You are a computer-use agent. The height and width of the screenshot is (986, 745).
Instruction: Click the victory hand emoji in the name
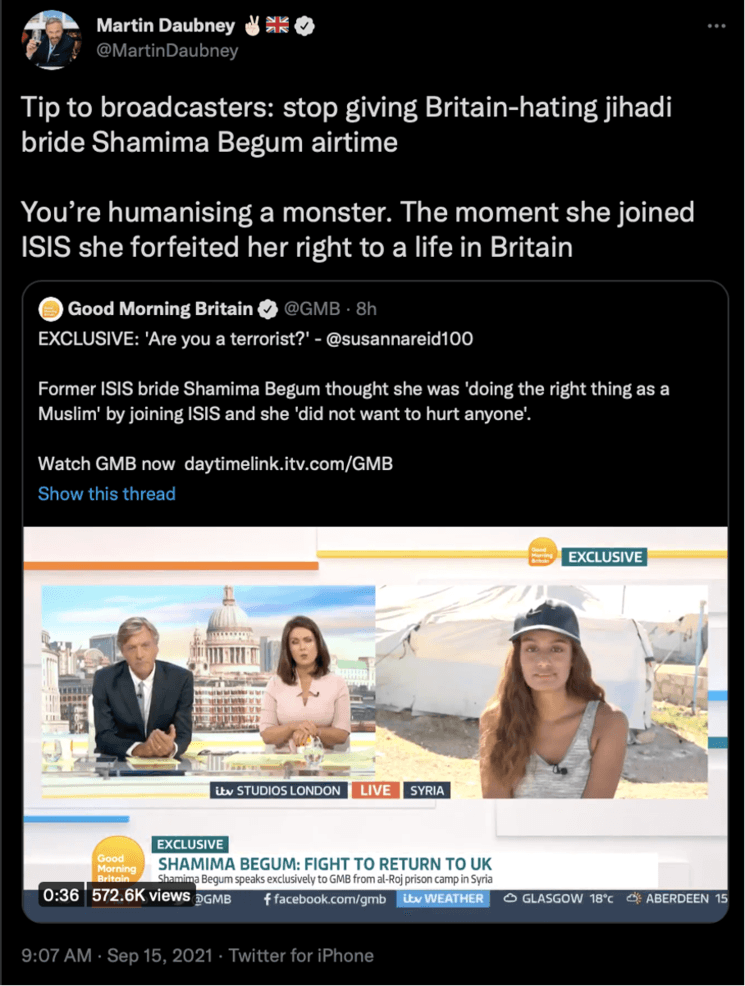(252, 25)
